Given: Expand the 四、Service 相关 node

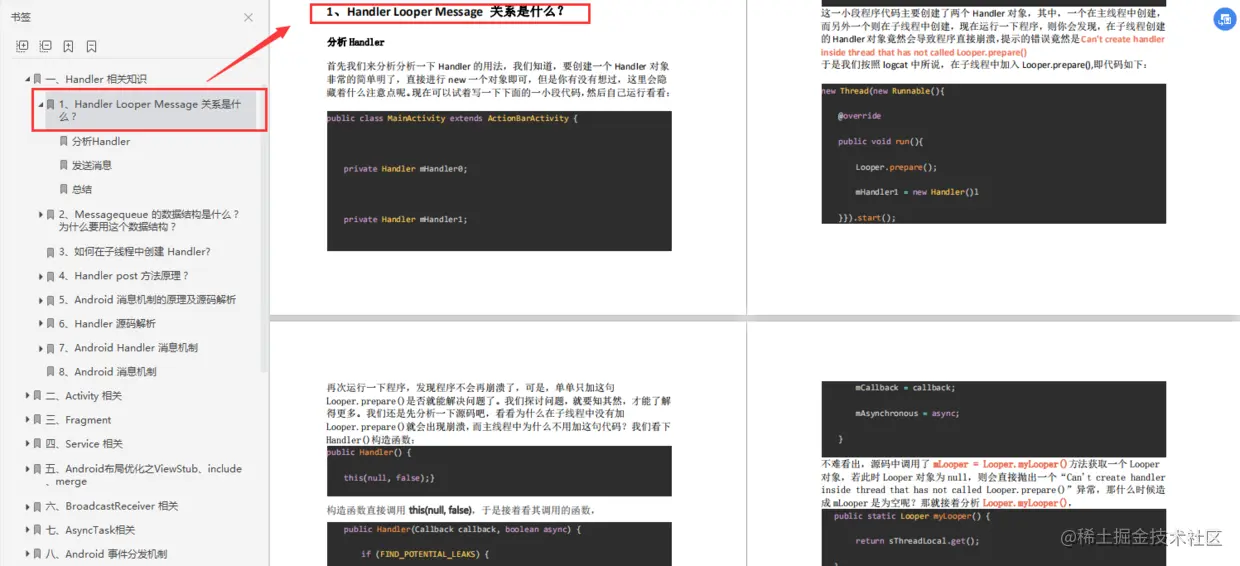Looking at the screenshot, I should [x=28, y=444].
